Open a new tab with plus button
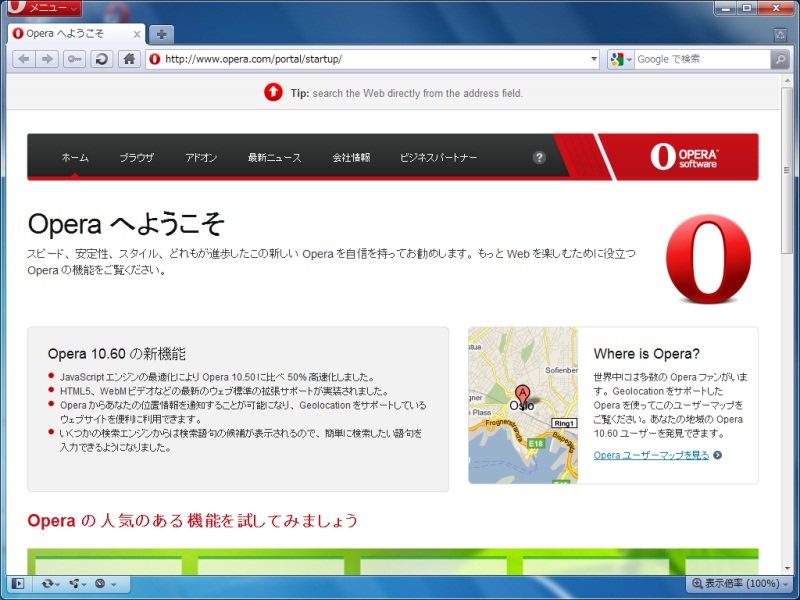This screenshot has width=800, height=600. [x=161, y=34]
